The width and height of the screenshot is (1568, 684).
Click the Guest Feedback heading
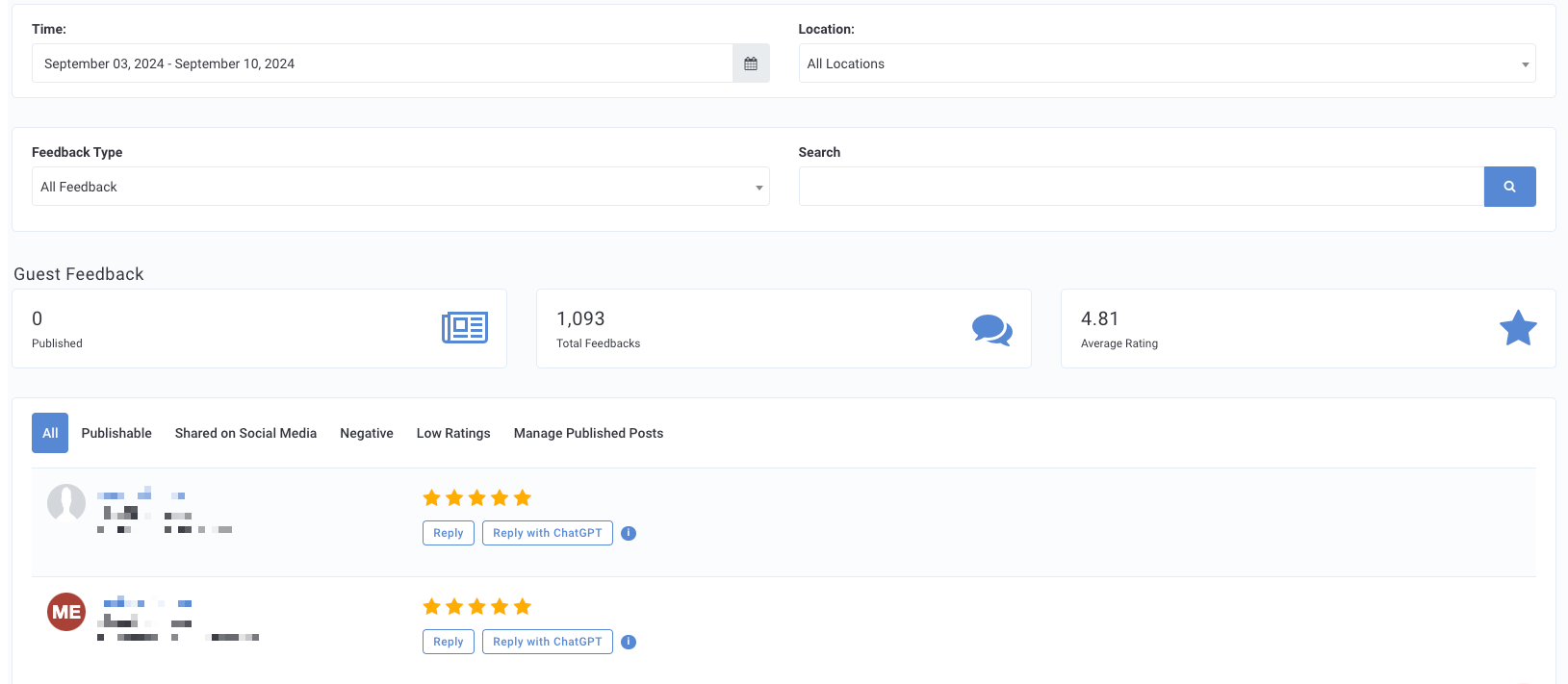[x=79, y=274]
